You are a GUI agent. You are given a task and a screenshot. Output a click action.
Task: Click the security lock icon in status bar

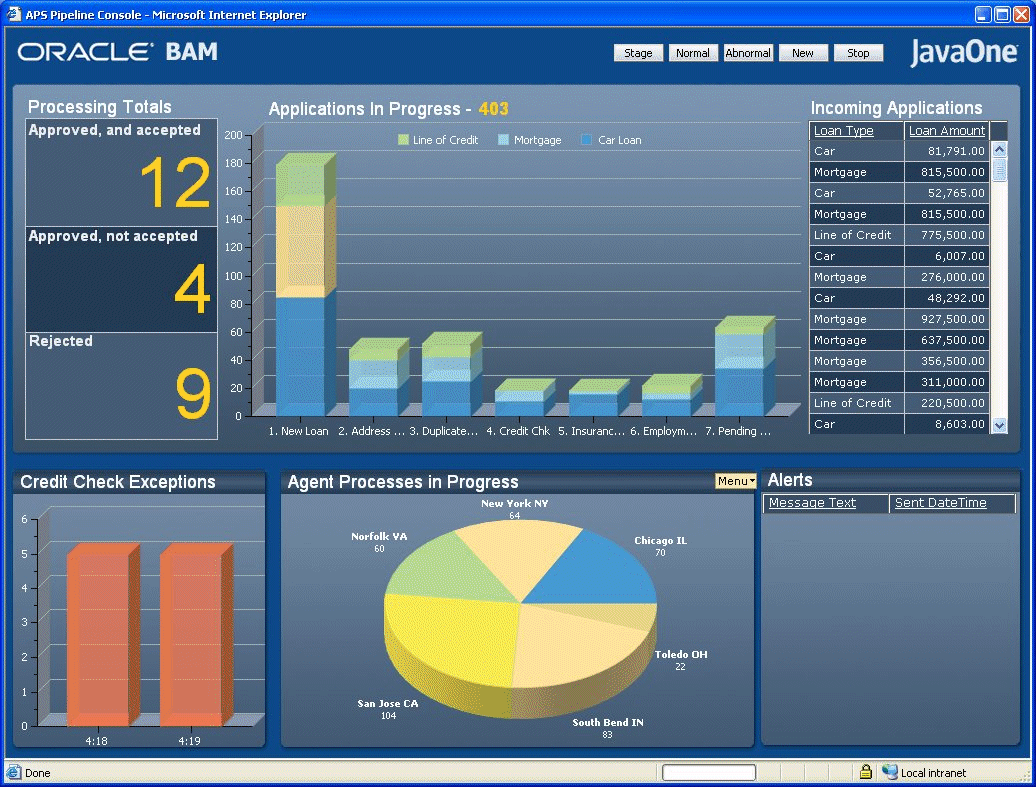pyautogui.click(x=866, y=771)
